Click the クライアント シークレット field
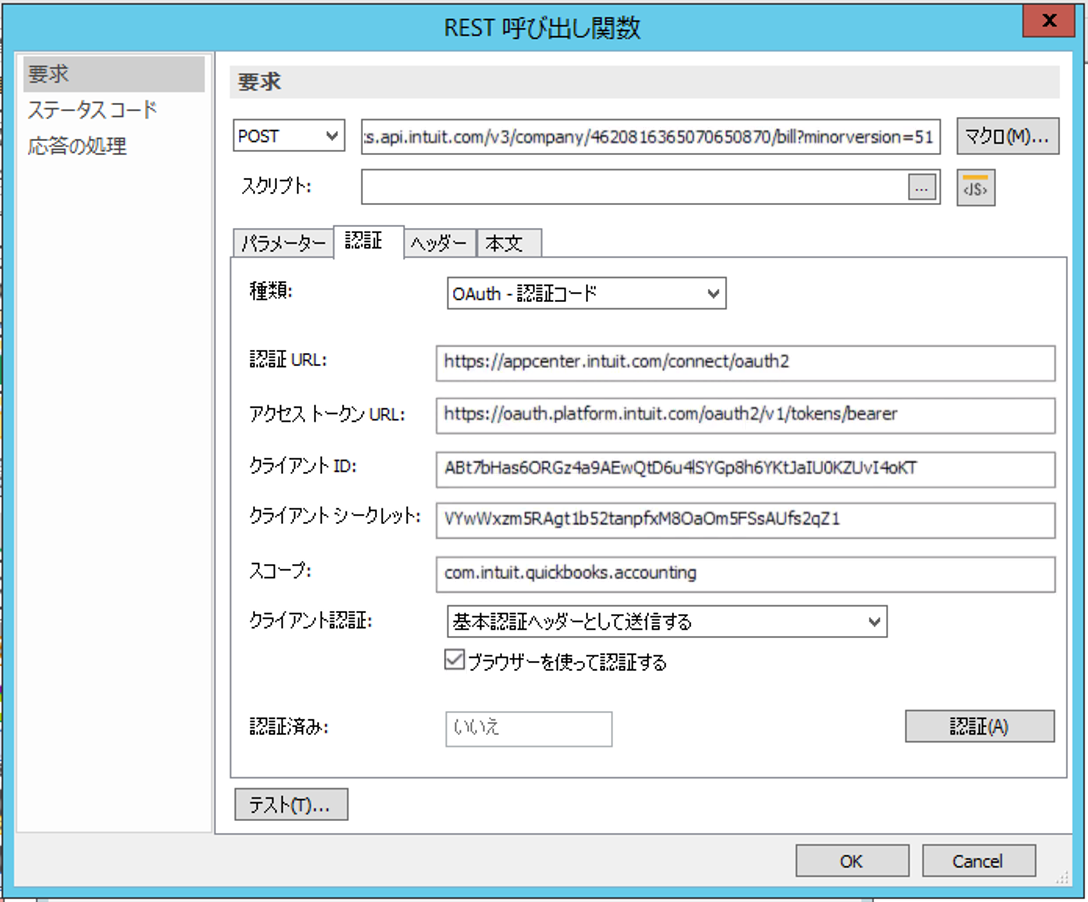The height and width of the screenshot is (902, 1088). click(x=745, y=520)
